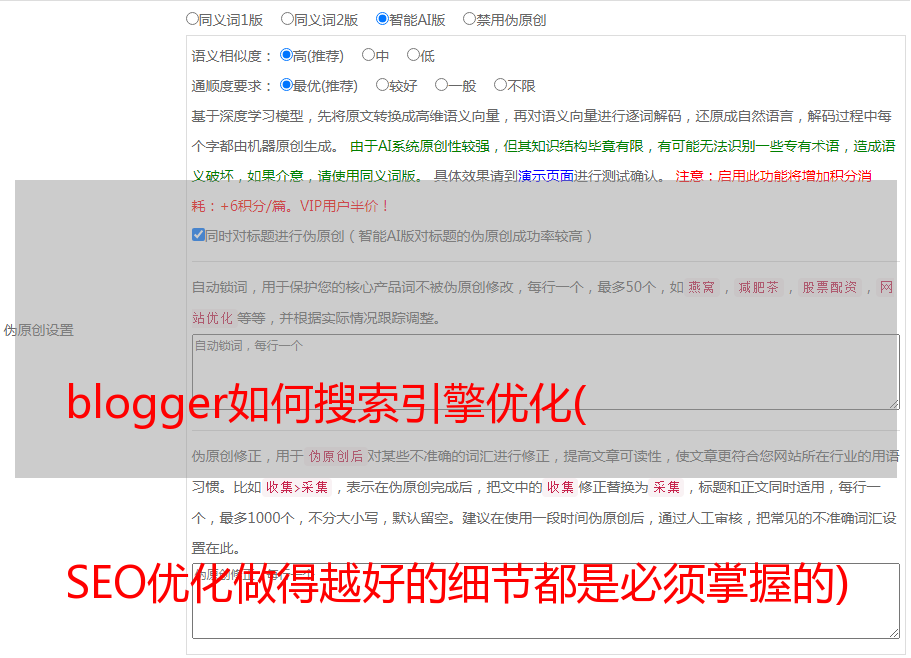
Task: Click the 收集>采集 example rule
Action: [x=297, y=487]
